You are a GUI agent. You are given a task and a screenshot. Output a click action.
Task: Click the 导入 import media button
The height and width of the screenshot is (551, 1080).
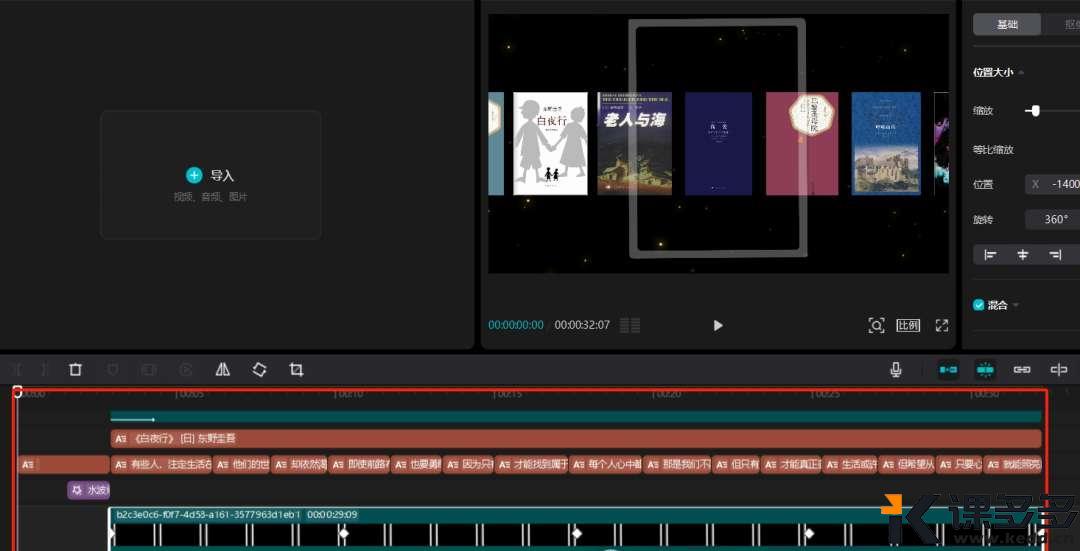(210, 176)
